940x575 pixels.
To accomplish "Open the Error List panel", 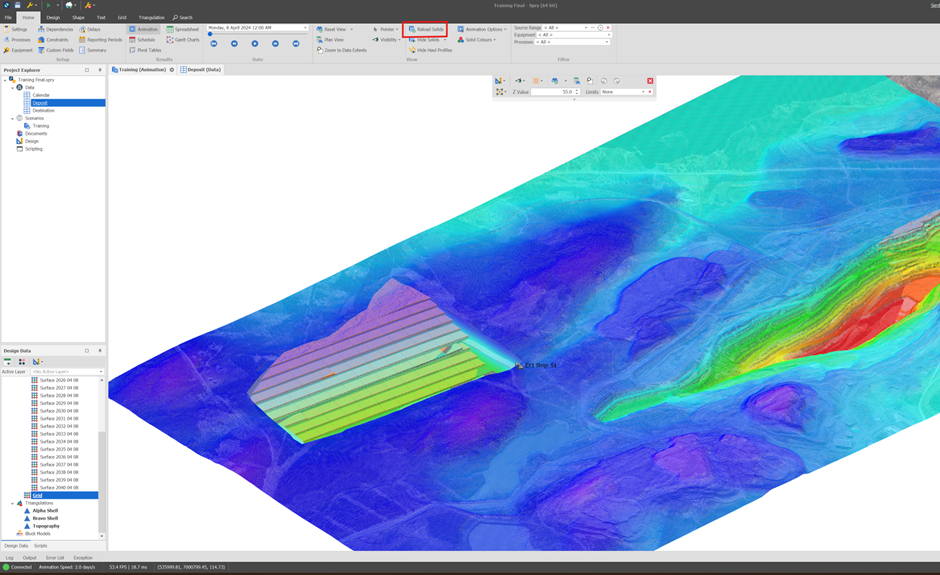I will tap(54, 558).
